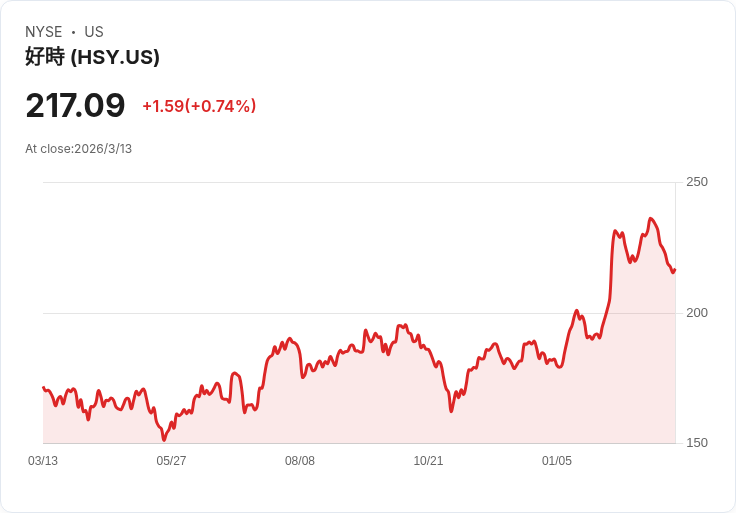The height and width of the screenshot is (513, 736).
Task: Click the current price 217.09
Action: click(x=75, y=105)
